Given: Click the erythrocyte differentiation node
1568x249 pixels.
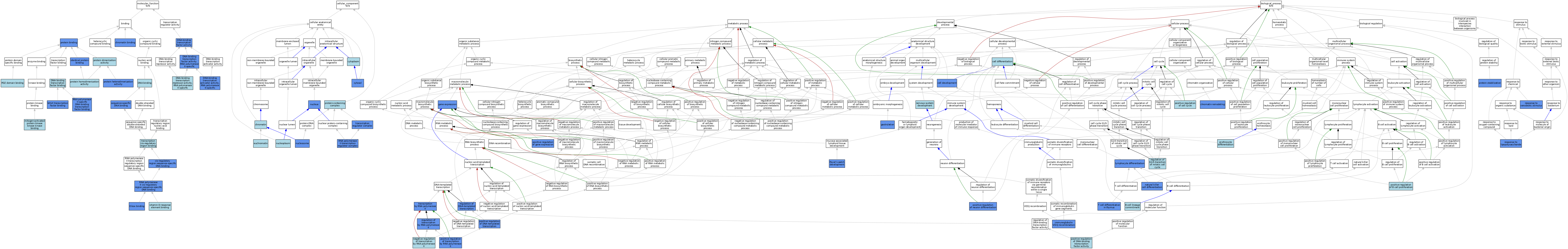Looking at the screenshot, I should point(1225,144).
